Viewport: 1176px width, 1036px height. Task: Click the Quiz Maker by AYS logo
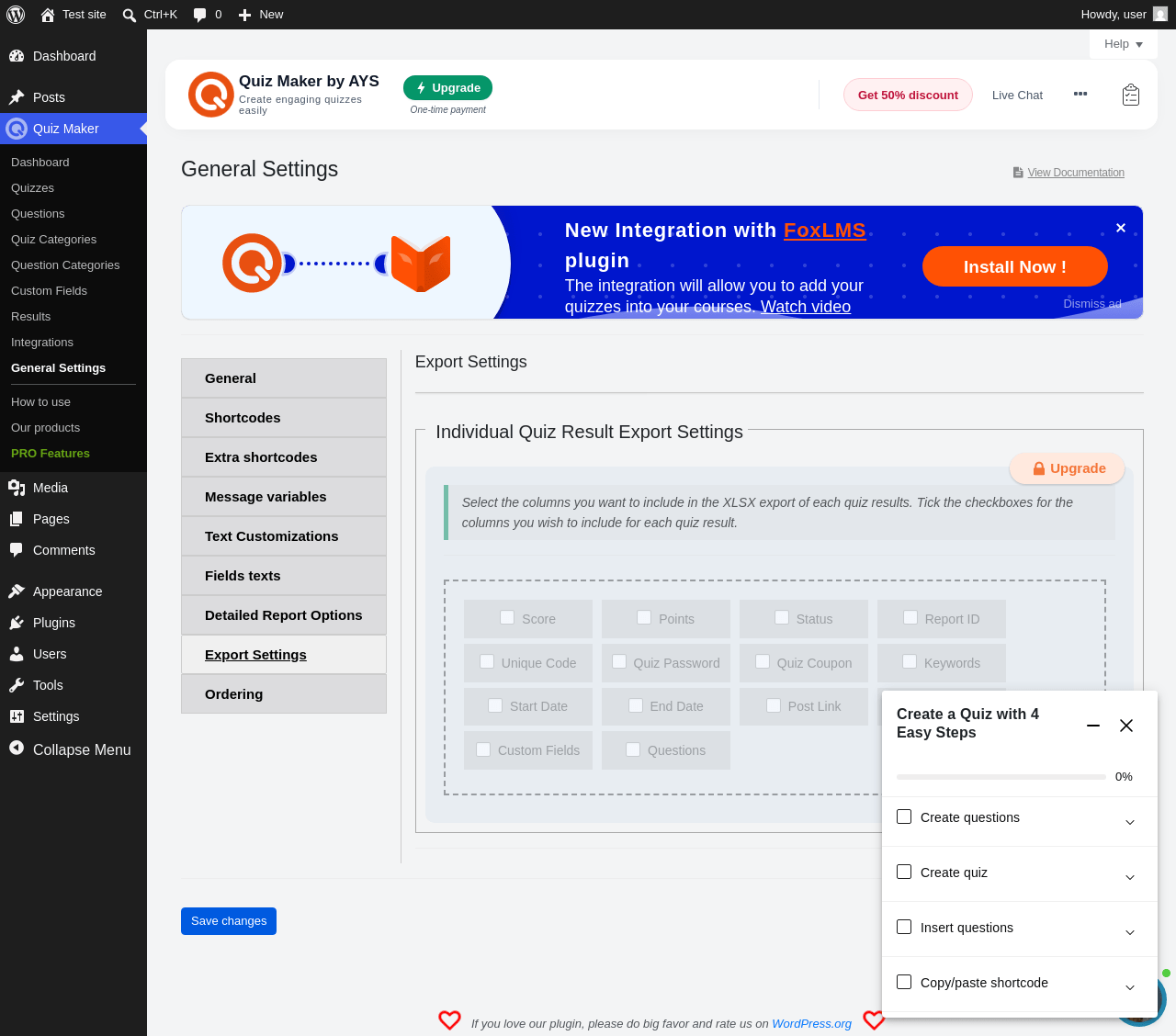[x=211, y=95]
